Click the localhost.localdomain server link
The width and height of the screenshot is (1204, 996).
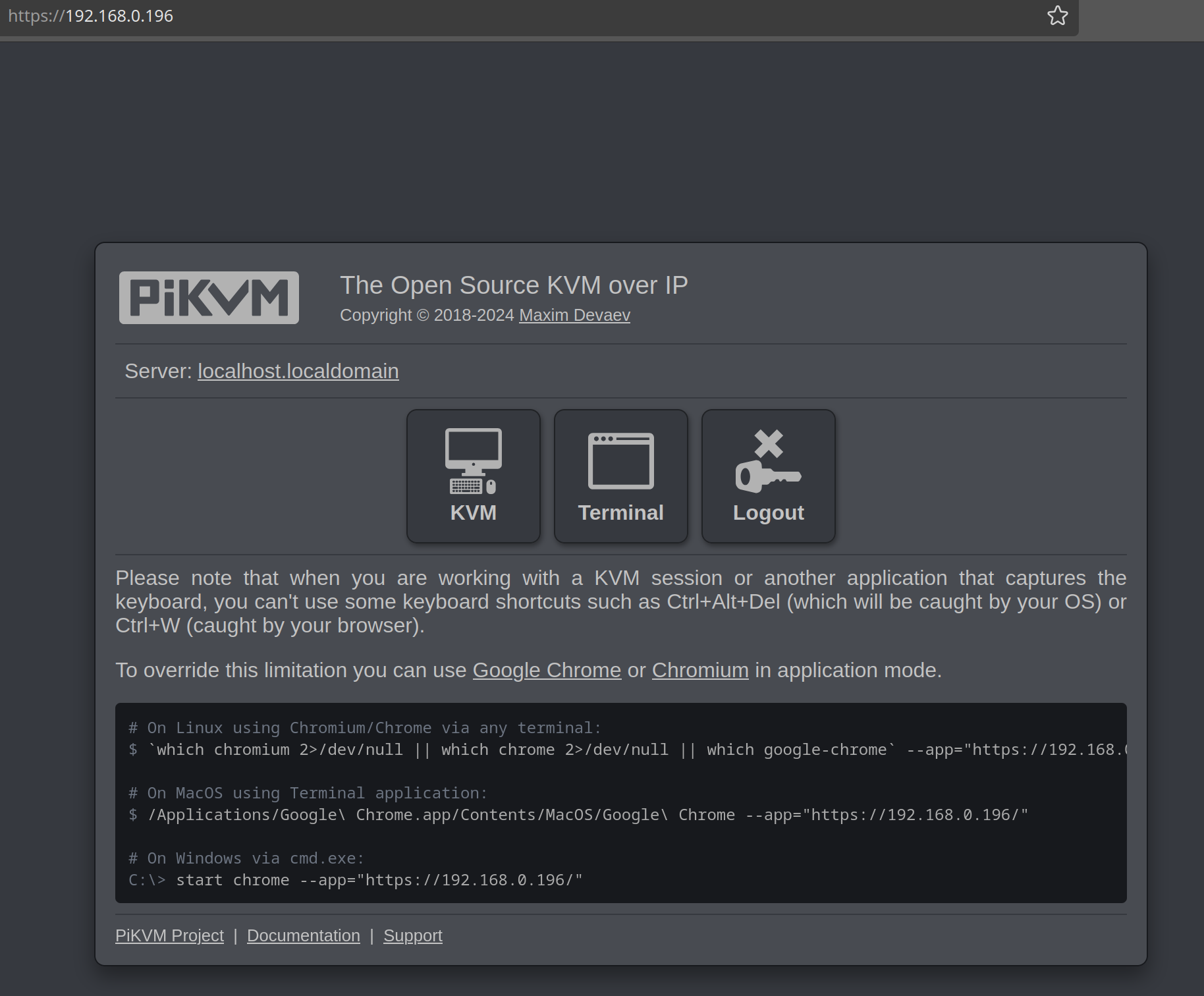298,372
